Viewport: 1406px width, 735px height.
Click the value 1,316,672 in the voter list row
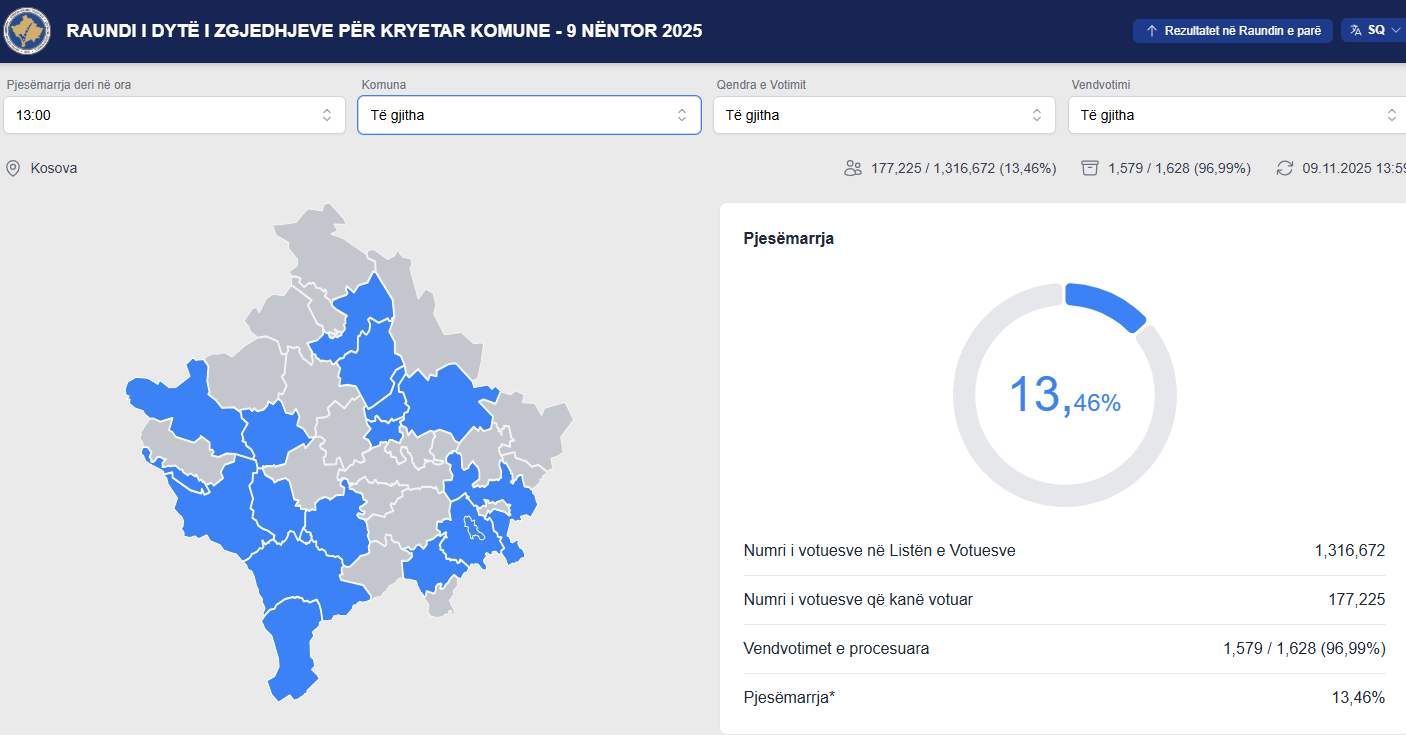point(1350,551)
